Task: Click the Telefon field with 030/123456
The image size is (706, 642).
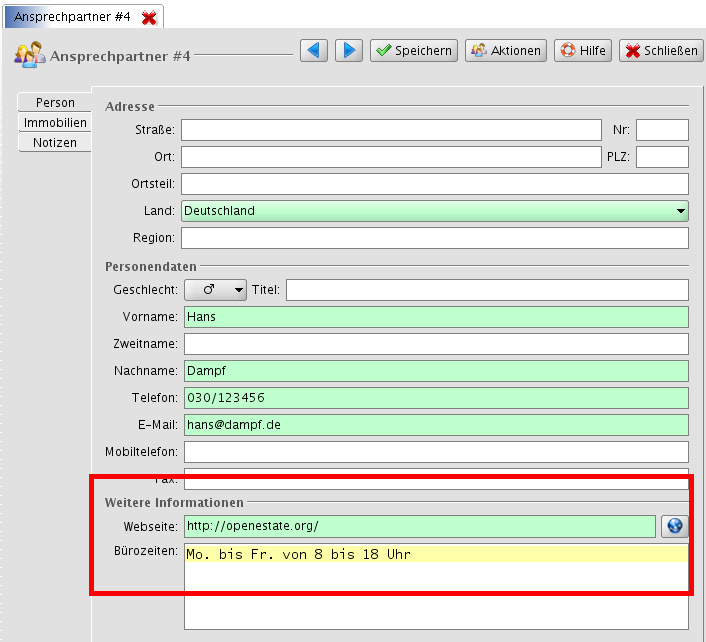Action: [x=436, y=398]
